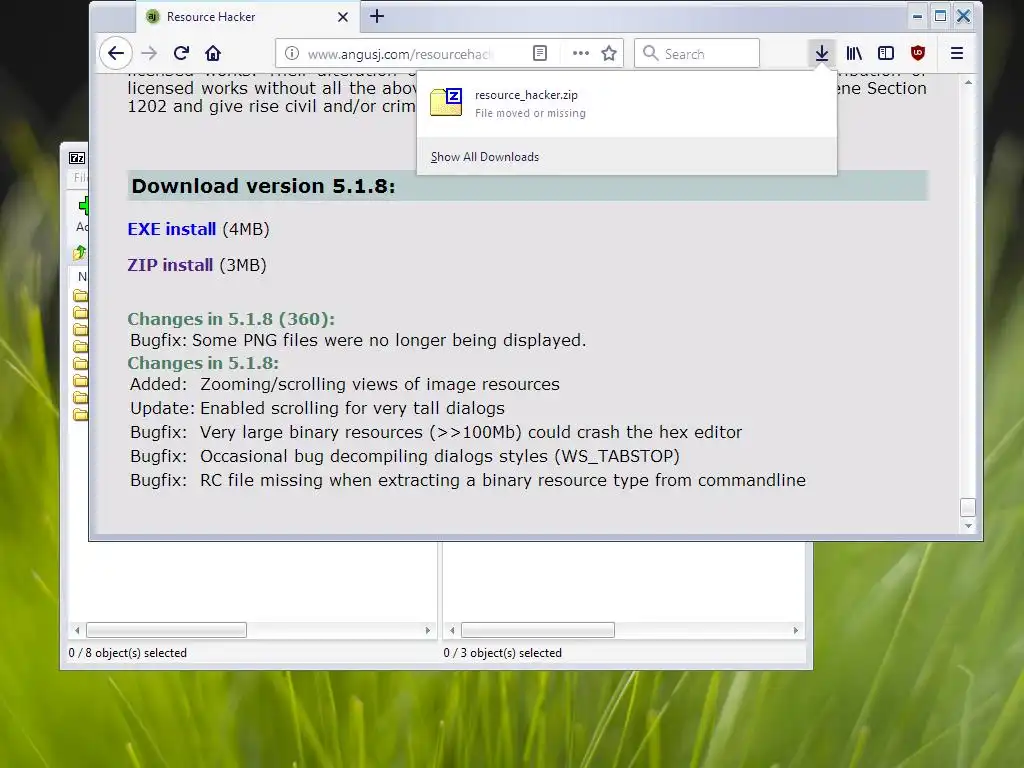Click left pane scroll-left arrow in 7-Zip
1024x768 pixels.
pyautogui.click(x=77, y=630)
